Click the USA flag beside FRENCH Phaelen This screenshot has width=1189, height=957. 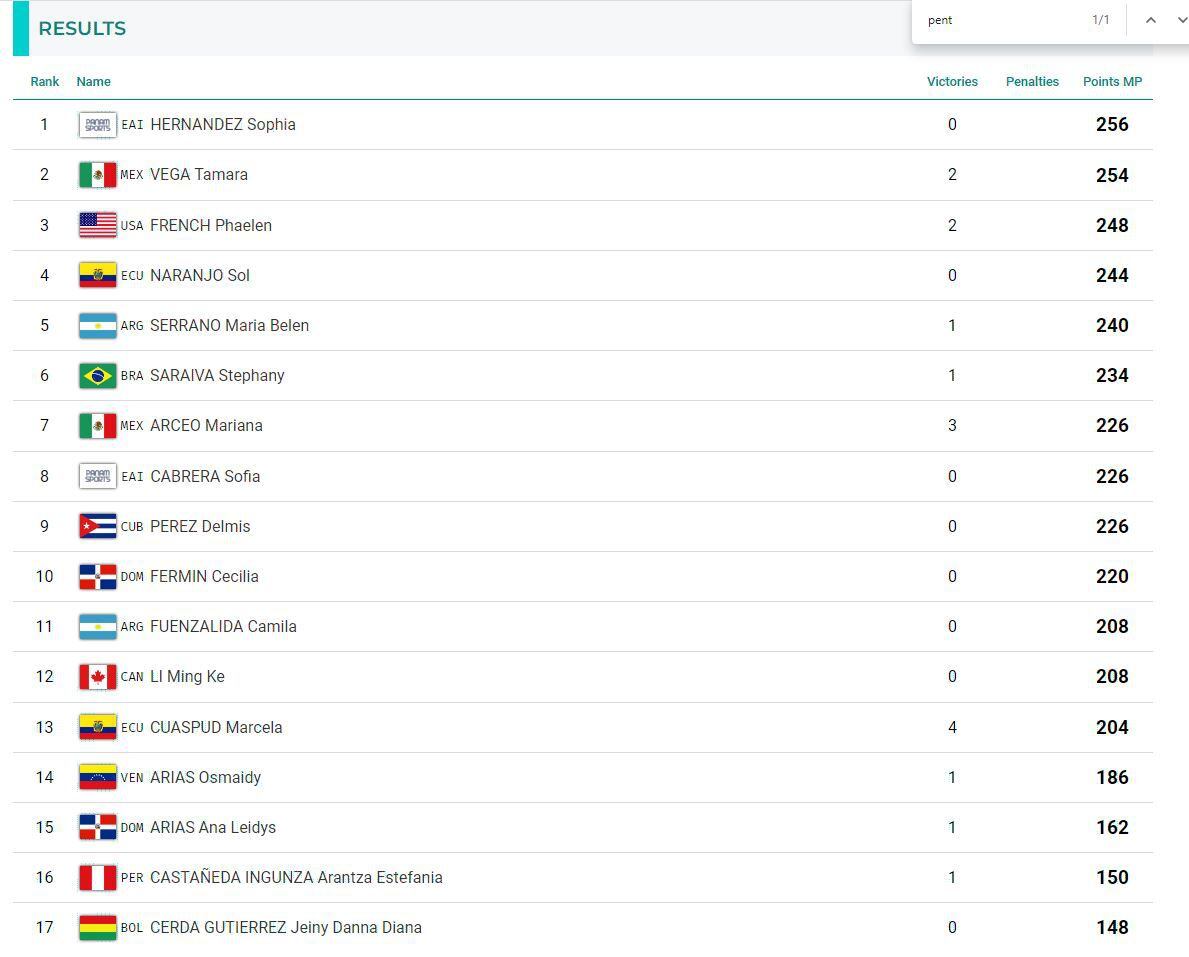(x=98, y=225)
